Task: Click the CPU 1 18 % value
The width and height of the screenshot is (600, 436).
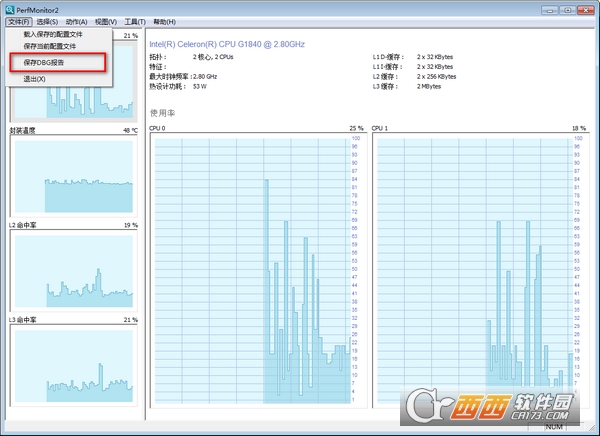Action: (x=579, y=128)
